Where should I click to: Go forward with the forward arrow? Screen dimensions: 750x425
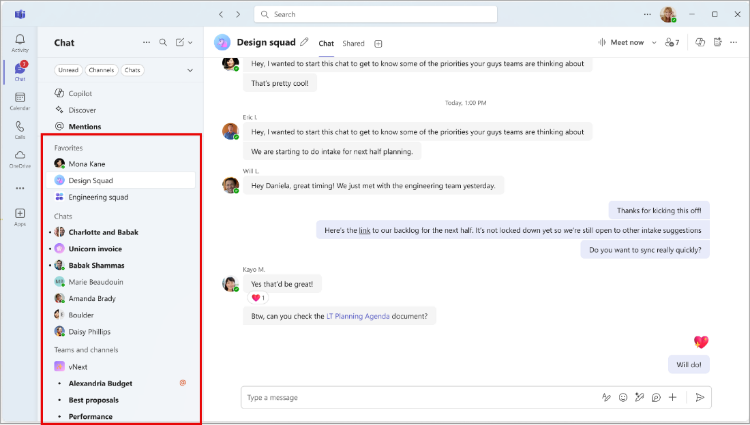tap(238, 14)
